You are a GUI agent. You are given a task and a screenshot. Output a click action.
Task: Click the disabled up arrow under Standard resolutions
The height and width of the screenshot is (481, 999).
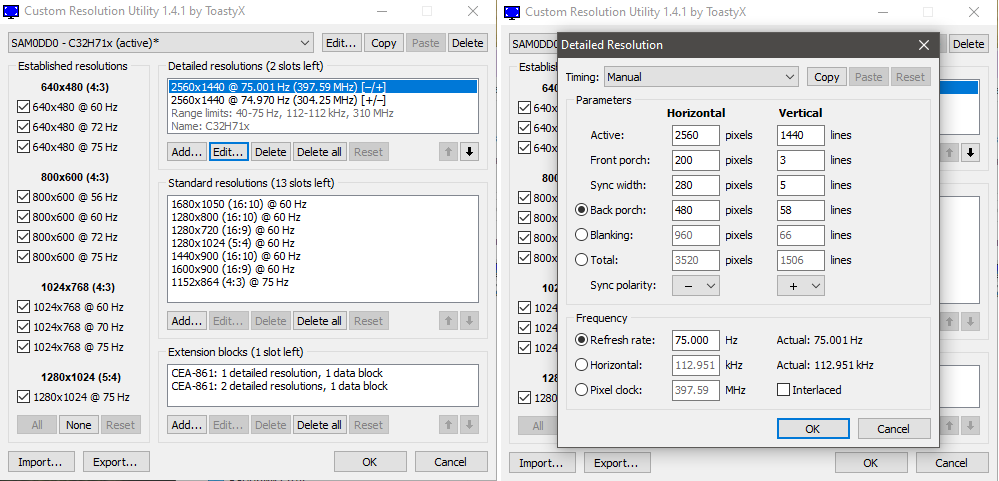[449, 321]
